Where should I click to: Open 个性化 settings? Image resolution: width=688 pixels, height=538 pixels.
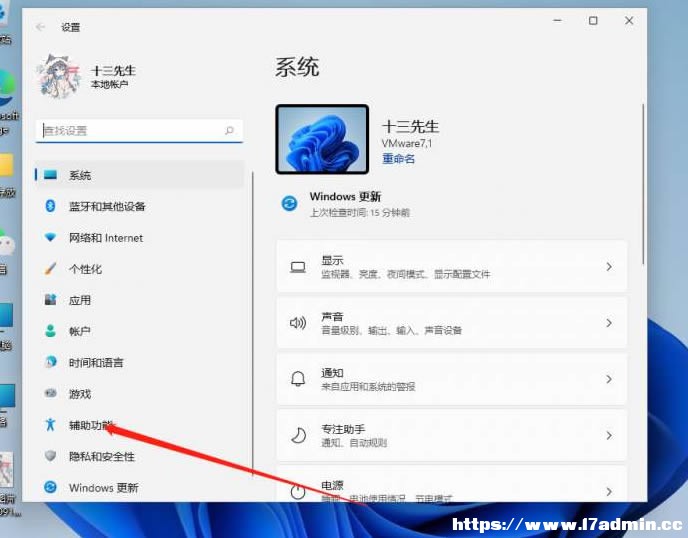(139, 269)
